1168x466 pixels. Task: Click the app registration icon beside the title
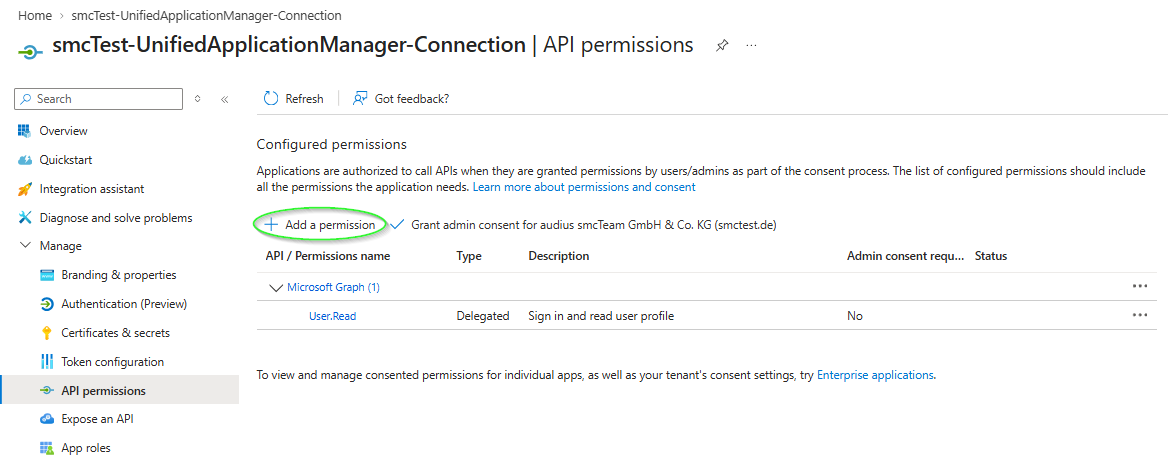point(29,51)
